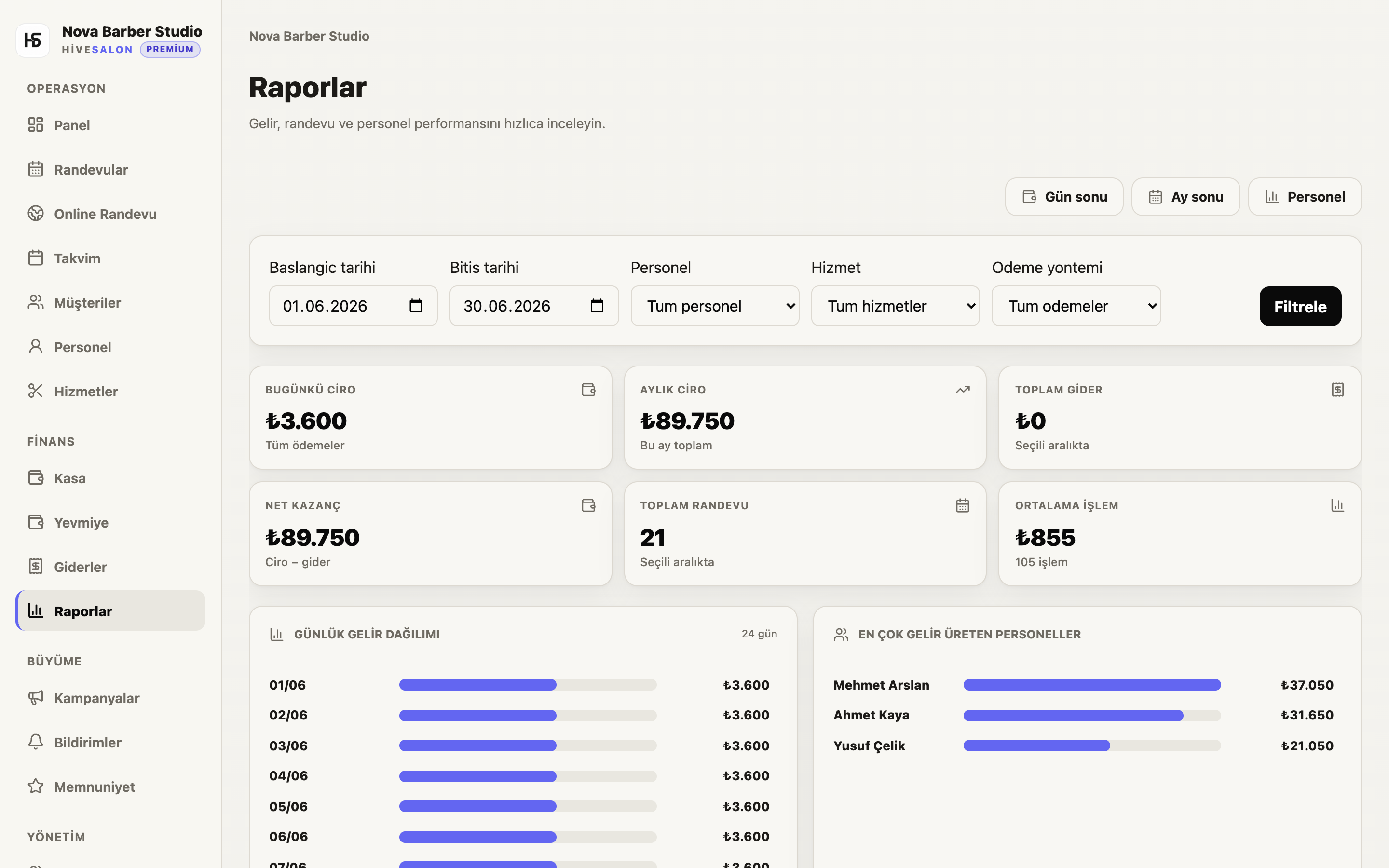Click the Online Randevu globe icon
This screenshot has height=868, width=1389.
click(36, 214)
